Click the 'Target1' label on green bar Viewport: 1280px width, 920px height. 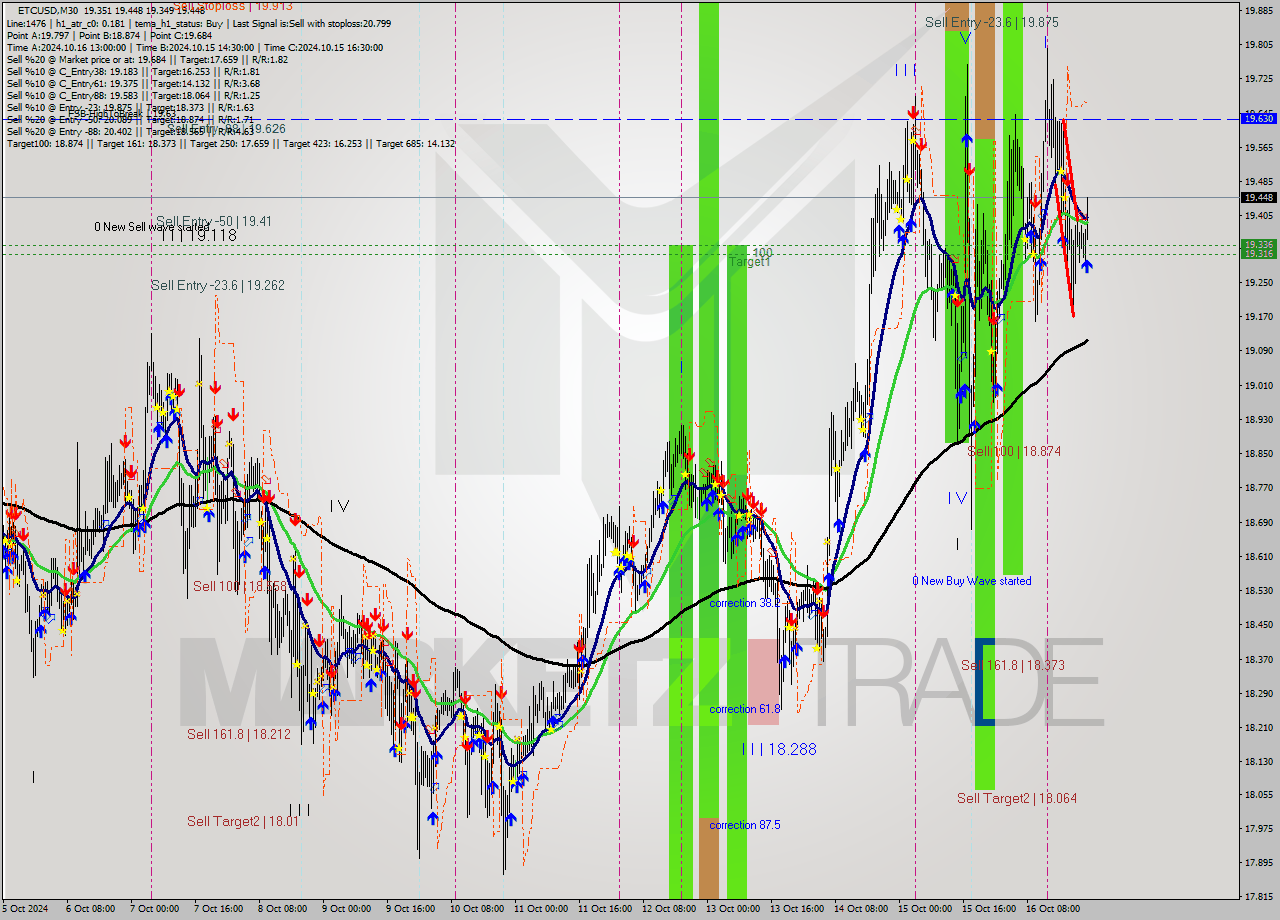(750, 262)
